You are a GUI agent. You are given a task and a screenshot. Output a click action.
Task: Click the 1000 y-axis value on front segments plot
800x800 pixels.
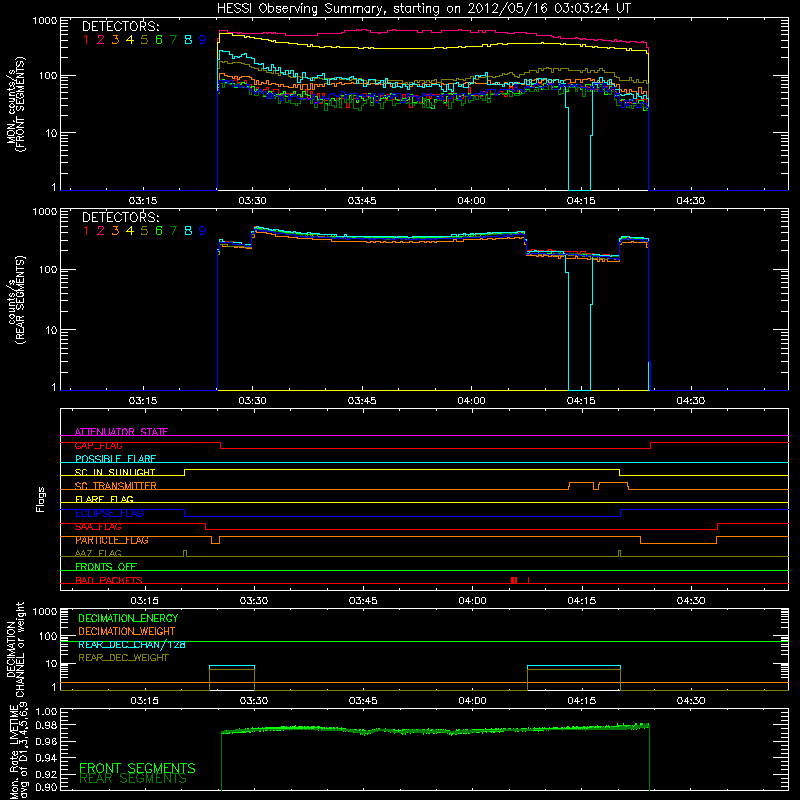click(44, 20)
